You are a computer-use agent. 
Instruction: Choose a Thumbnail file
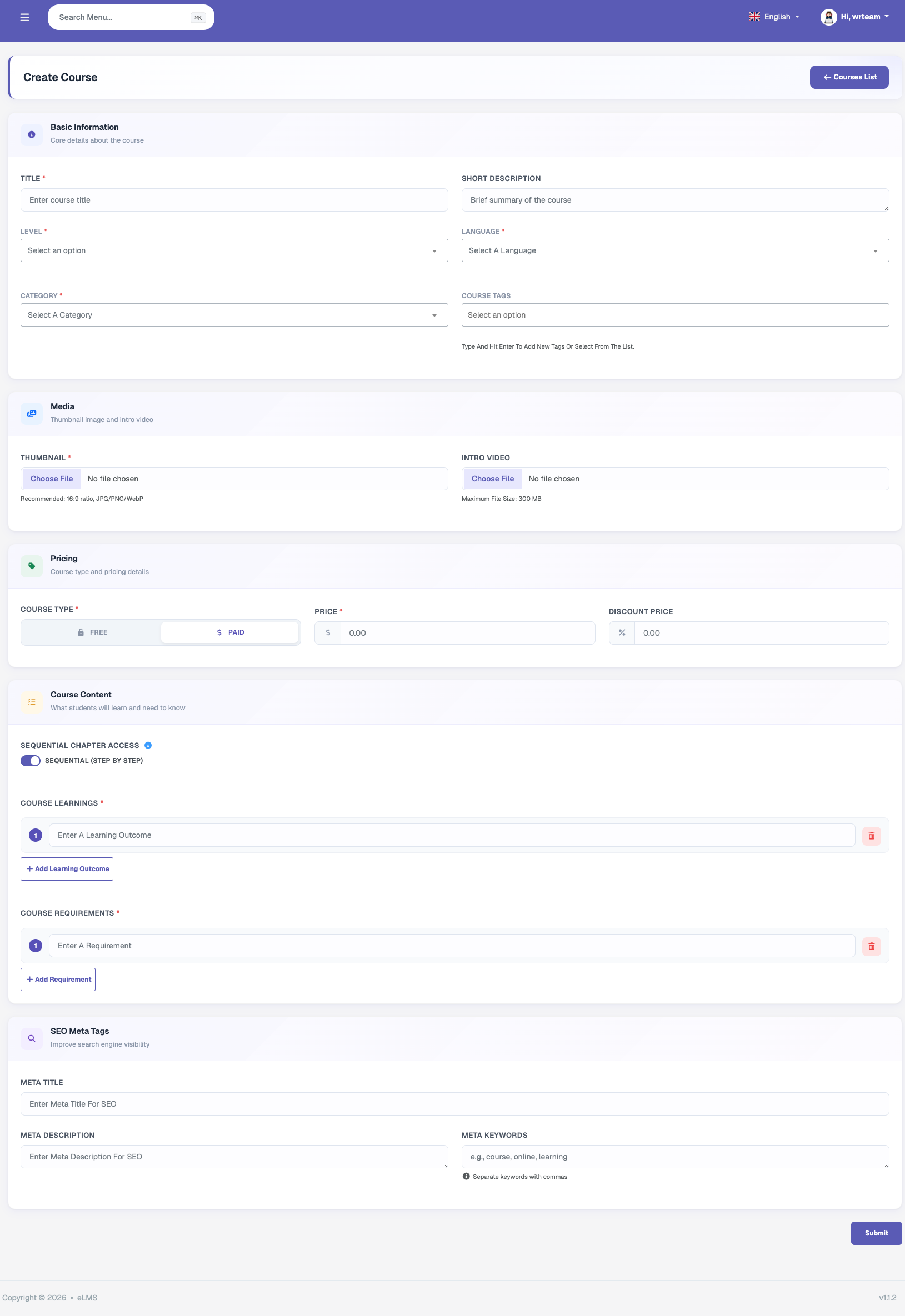coord(52,479)
